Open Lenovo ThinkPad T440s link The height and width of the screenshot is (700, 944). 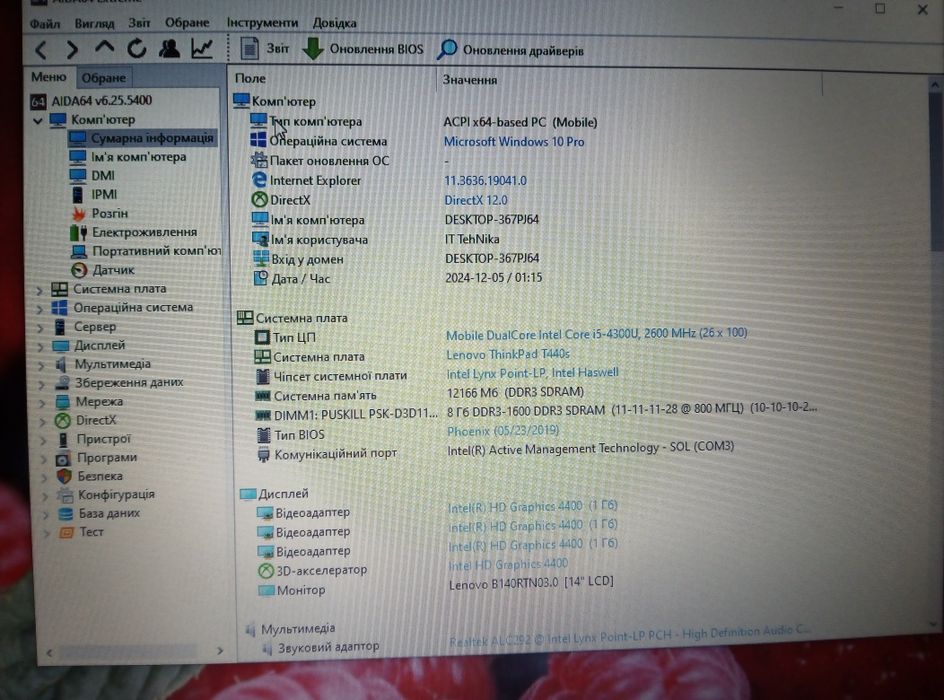(508, 355)
